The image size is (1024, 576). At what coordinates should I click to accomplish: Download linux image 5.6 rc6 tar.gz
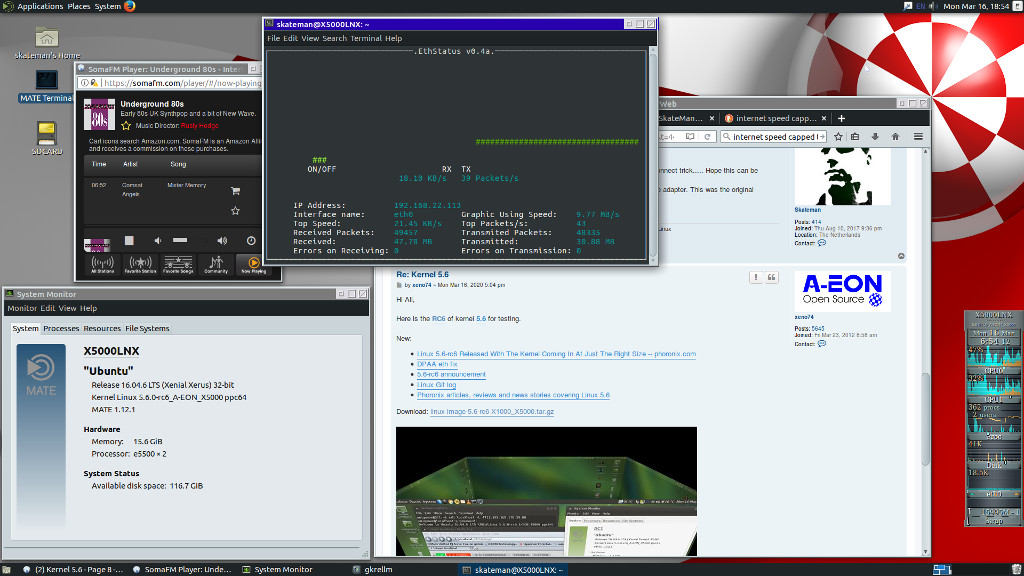(492, 411)
